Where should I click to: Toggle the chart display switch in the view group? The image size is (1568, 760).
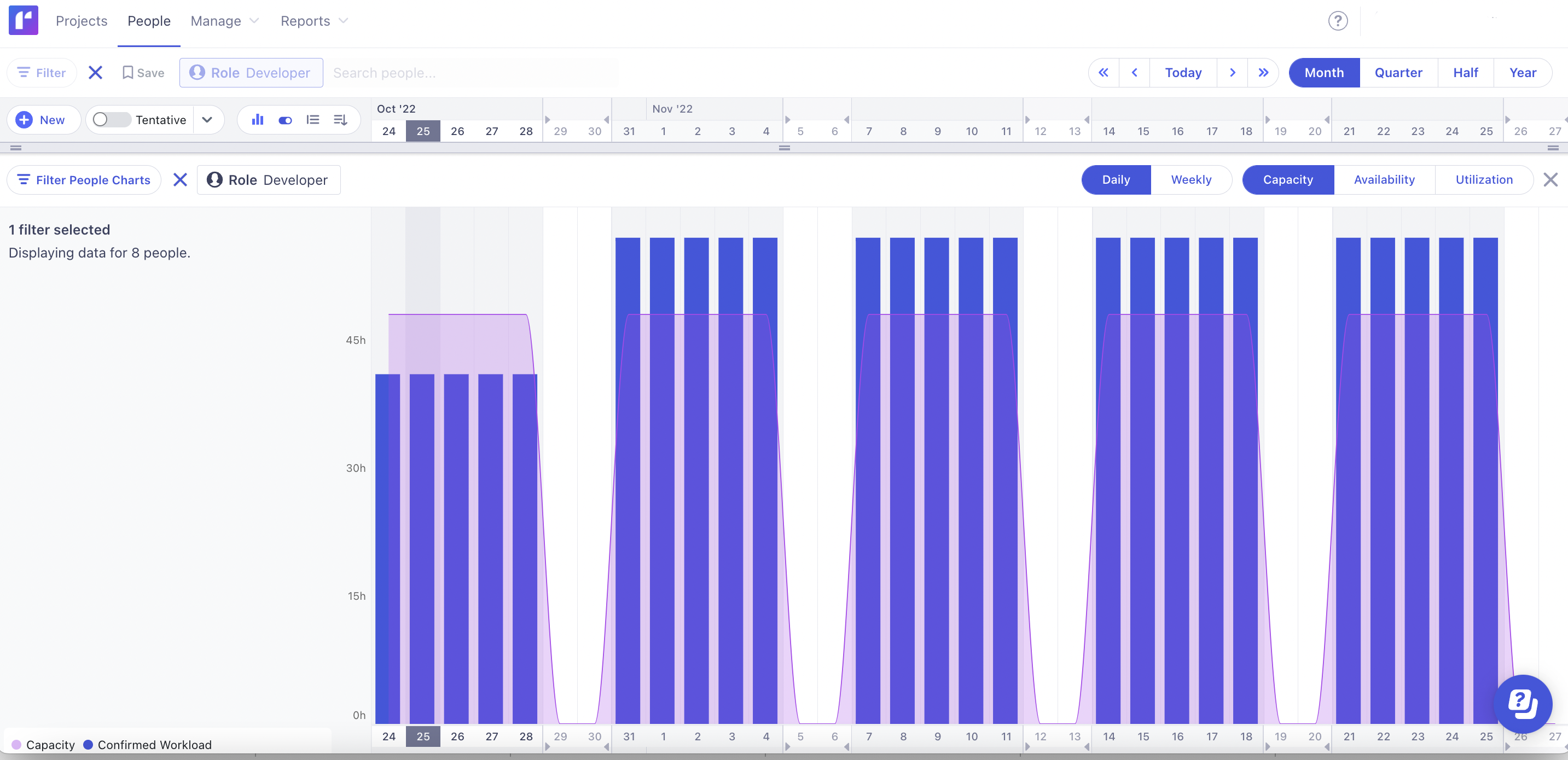point(285,119)
